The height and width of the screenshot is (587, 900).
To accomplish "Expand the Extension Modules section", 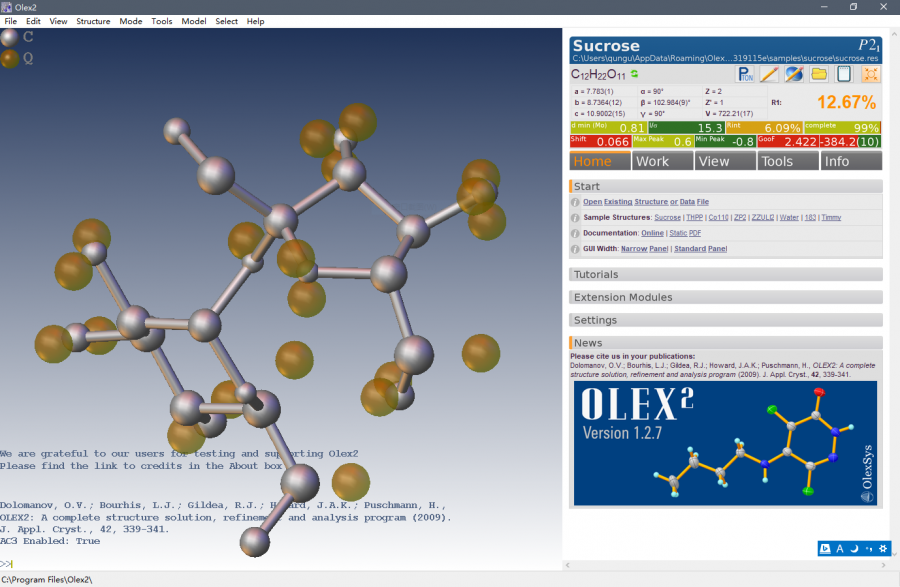I will [726, 297].
